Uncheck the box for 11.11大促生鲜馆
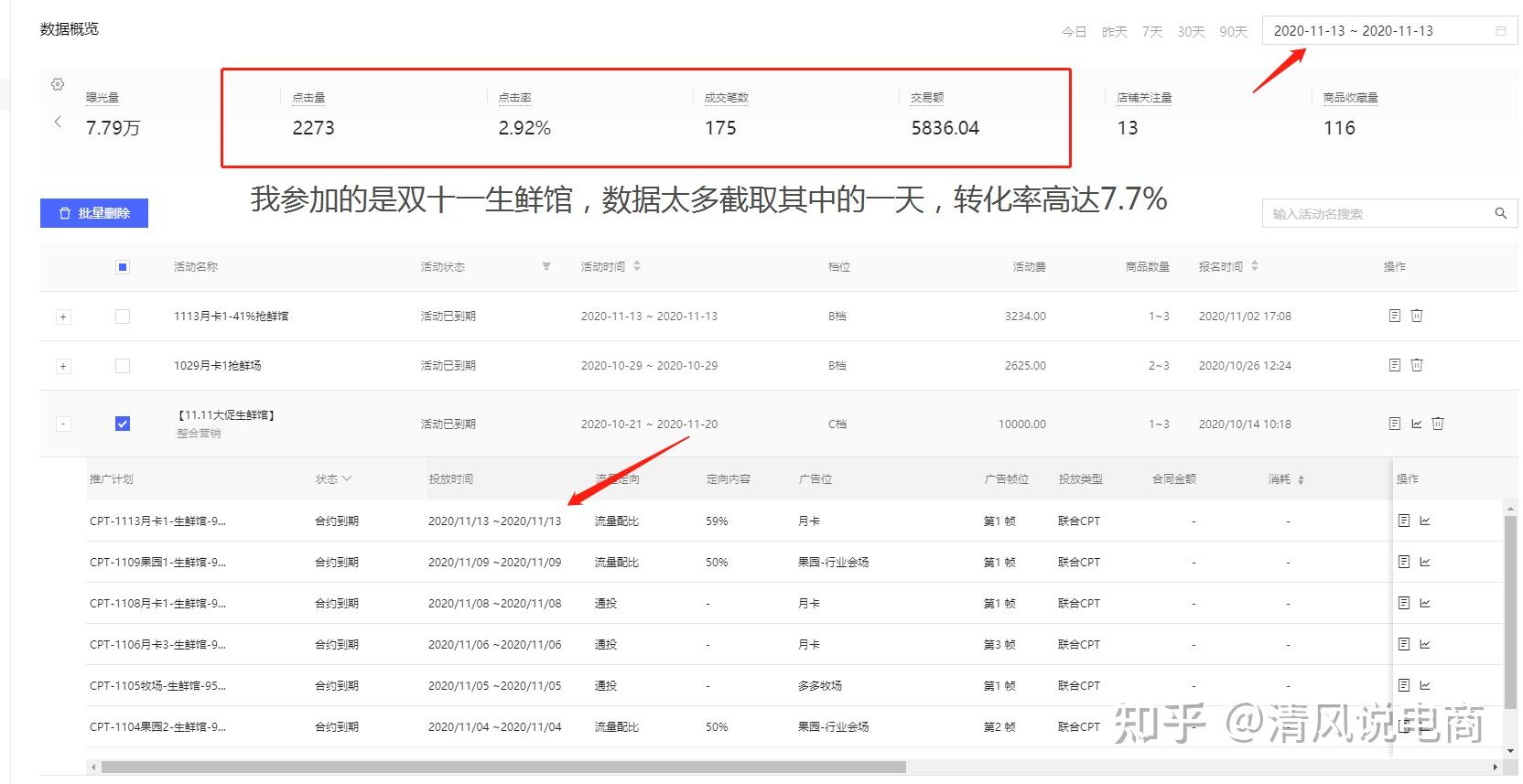The image size is (1523, 784). 123,424
